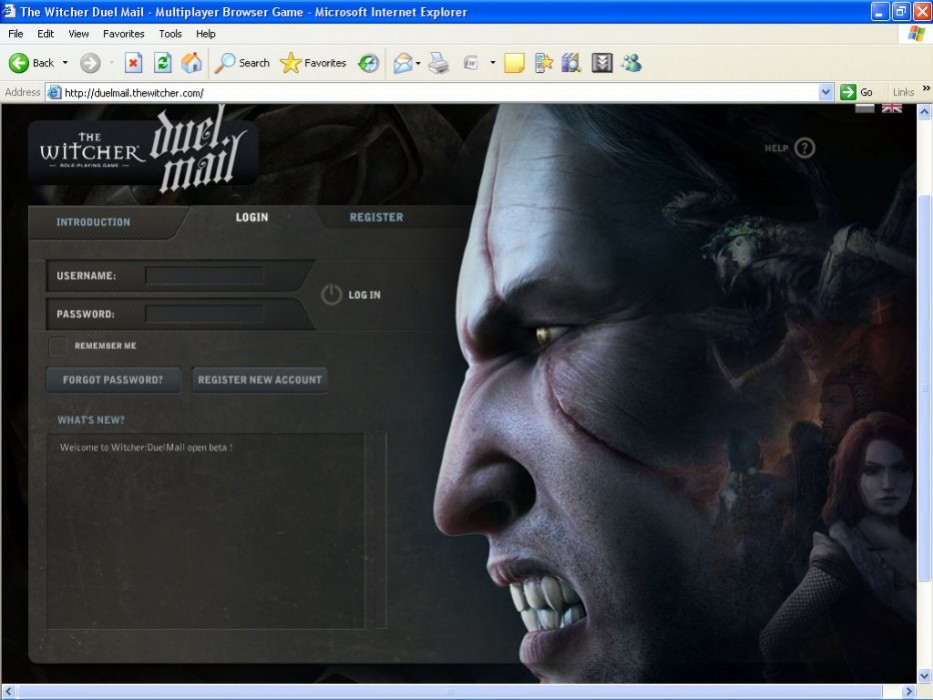This screenshot has width=933, height=700.
Task: Click the Username input field
Action: click(205, 276)
